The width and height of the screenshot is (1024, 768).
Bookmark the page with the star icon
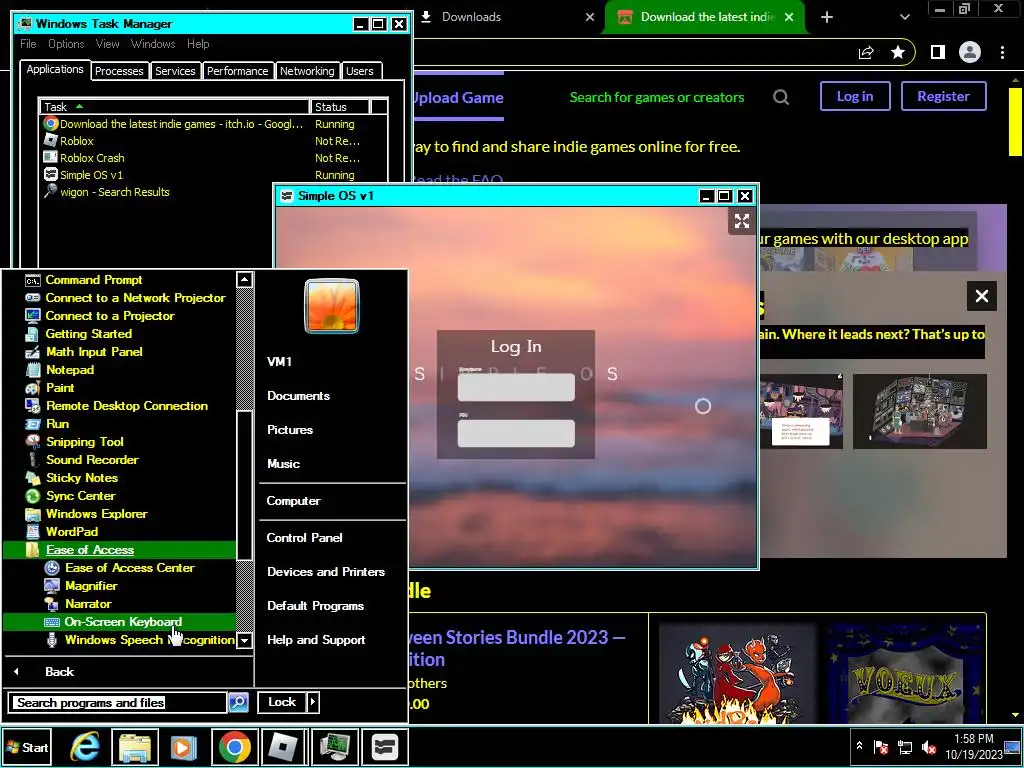(898, 52)
